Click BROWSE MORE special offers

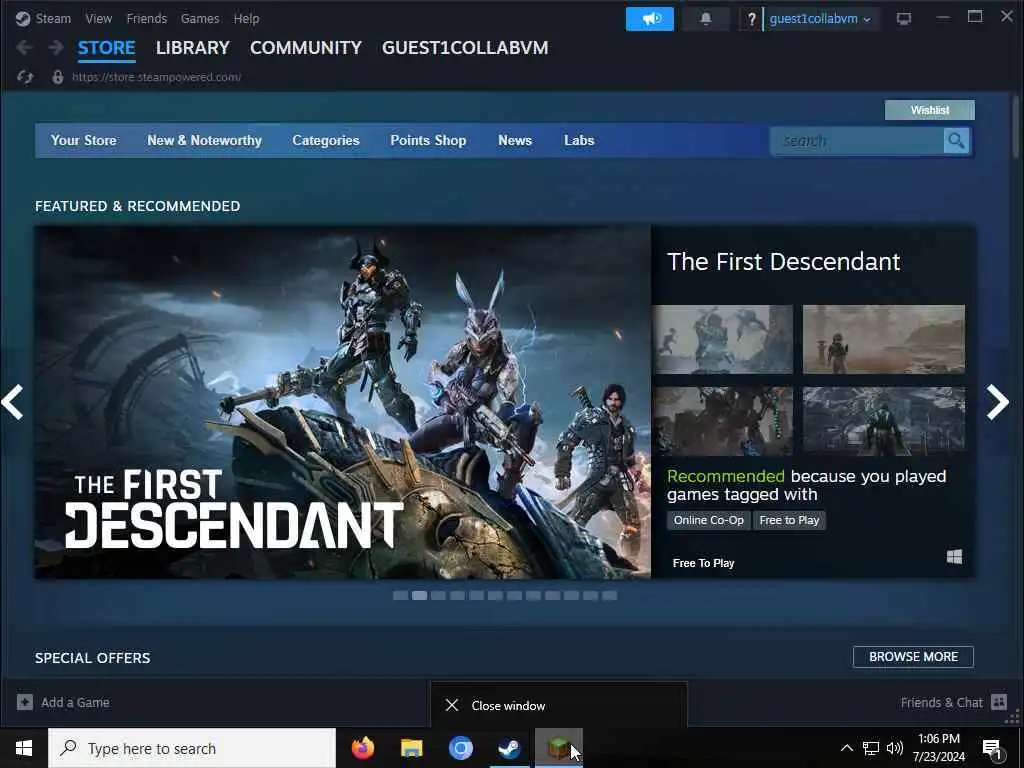[x=913, y=656]
